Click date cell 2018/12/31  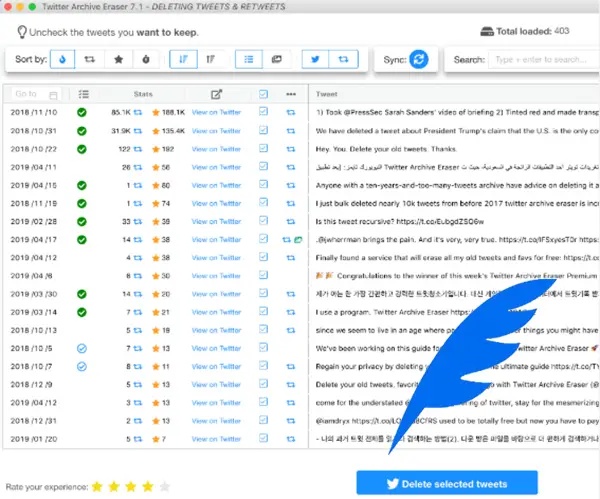coord(34,421)
